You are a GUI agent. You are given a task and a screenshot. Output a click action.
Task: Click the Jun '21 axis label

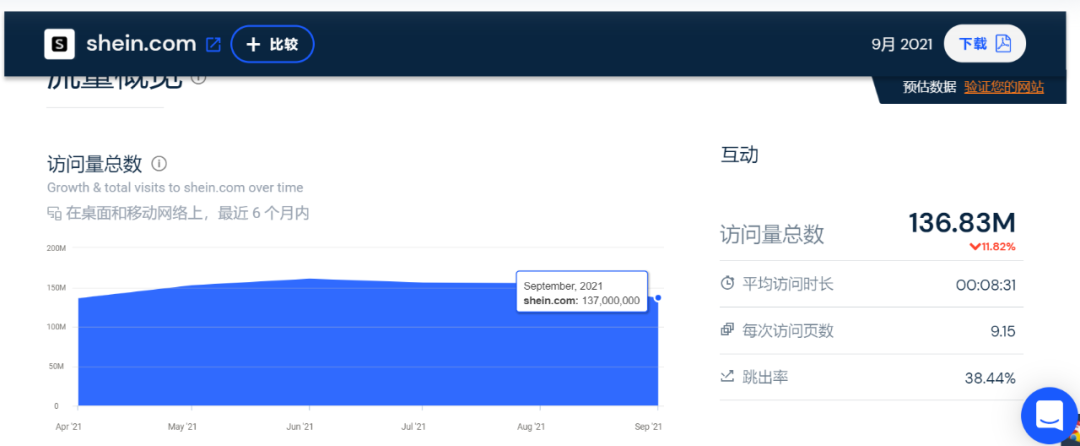pos(300,427)
